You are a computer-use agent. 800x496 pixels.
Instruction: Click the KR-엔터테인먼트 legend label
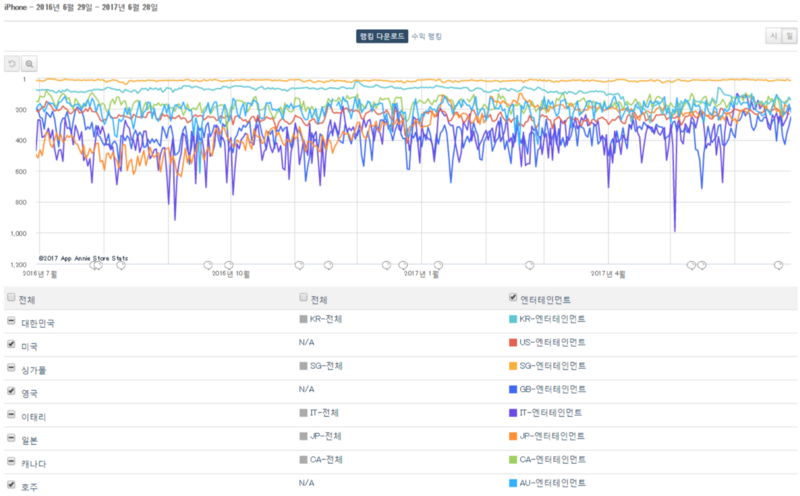tap(552, 319)
